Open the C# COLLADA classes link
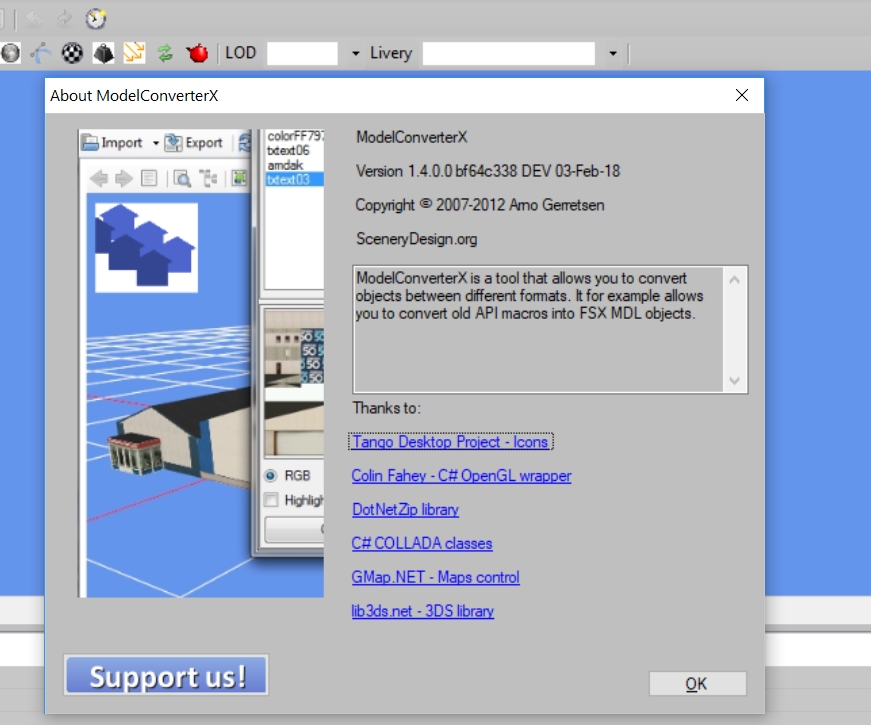 422,543
